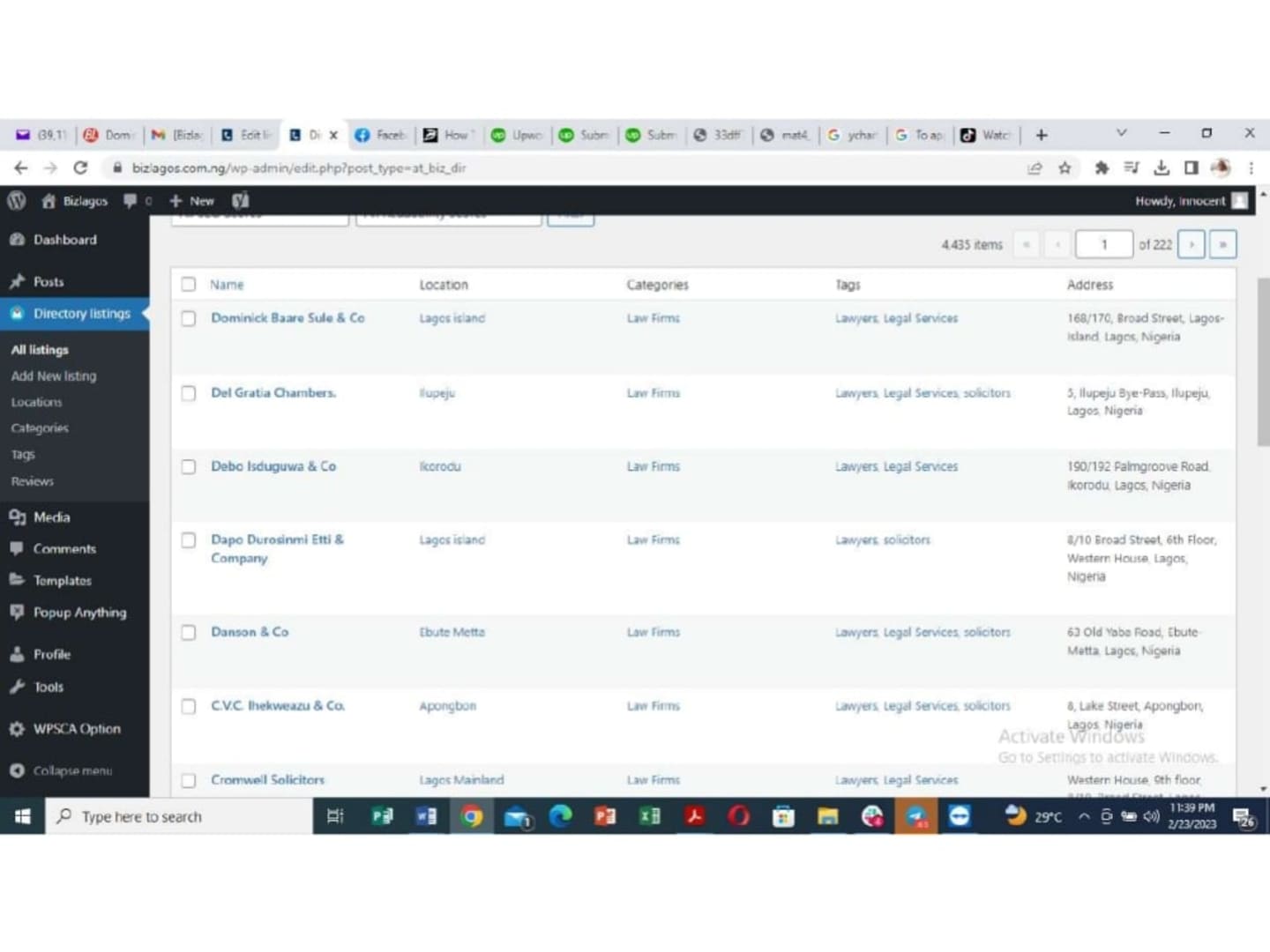Open Microsoft Store from taskbar
The width and height of the screenshot is (1270, 952).
(x=783, y=816)
